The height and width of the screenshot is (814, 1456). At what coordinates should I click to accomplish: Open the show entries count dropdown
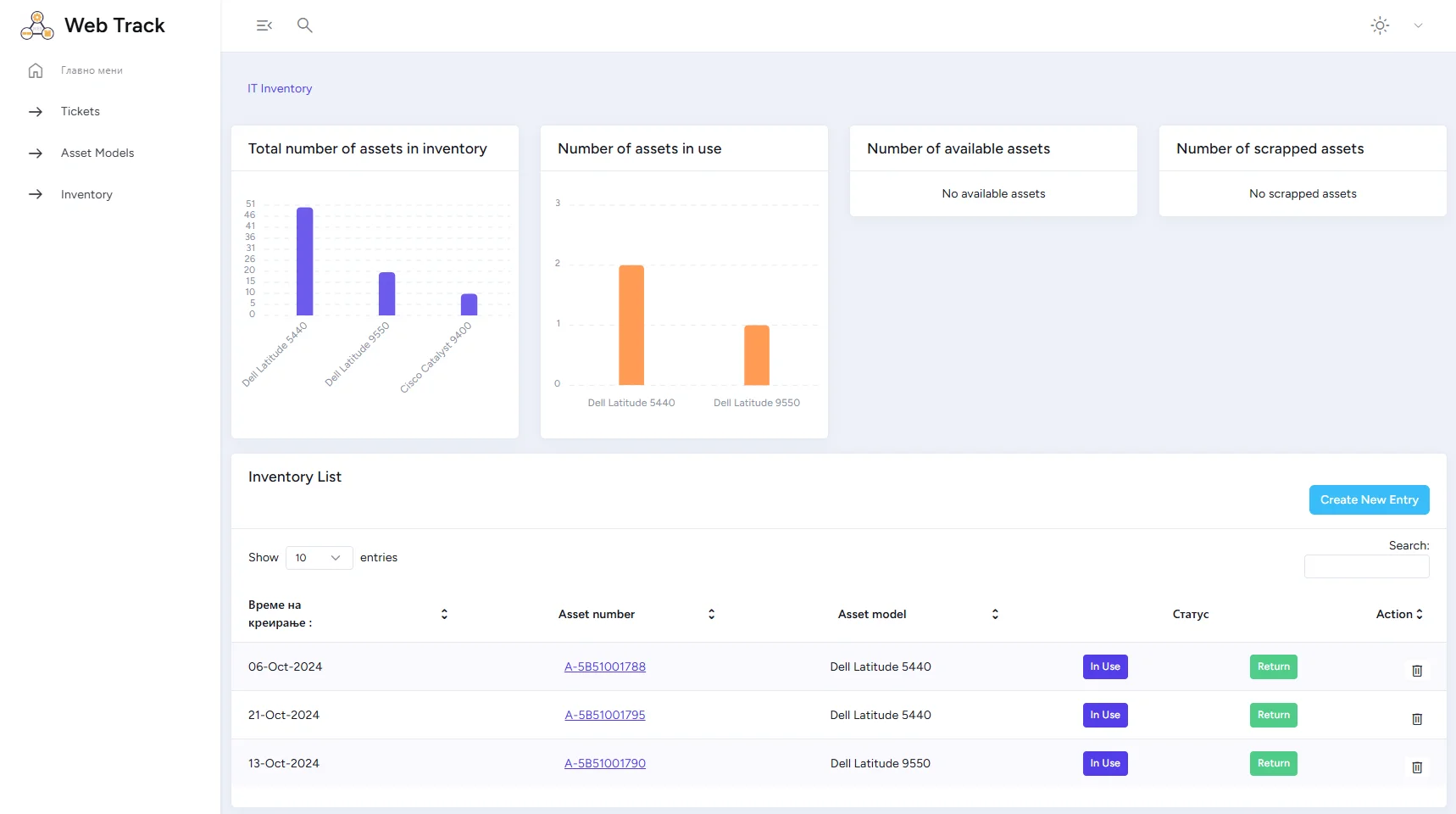[x=319, y=558]
